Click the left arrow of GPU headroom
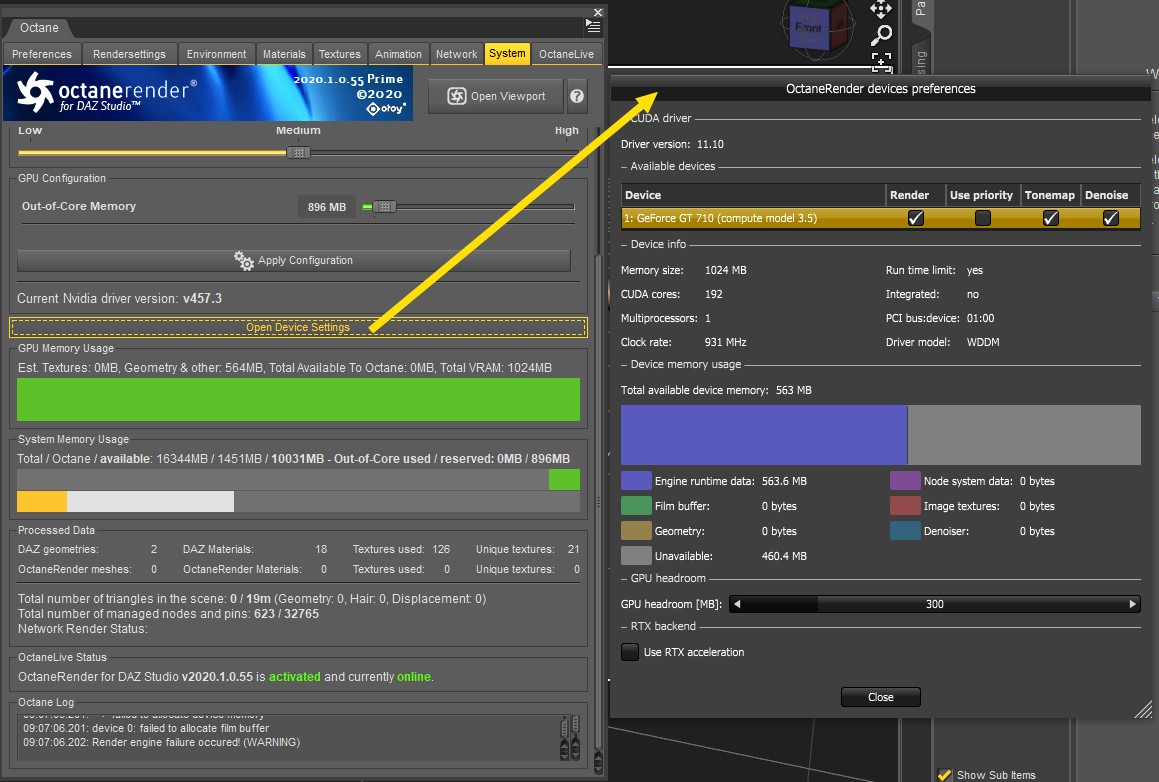Viewport: 1159px width, 782px height. (736, 604)
